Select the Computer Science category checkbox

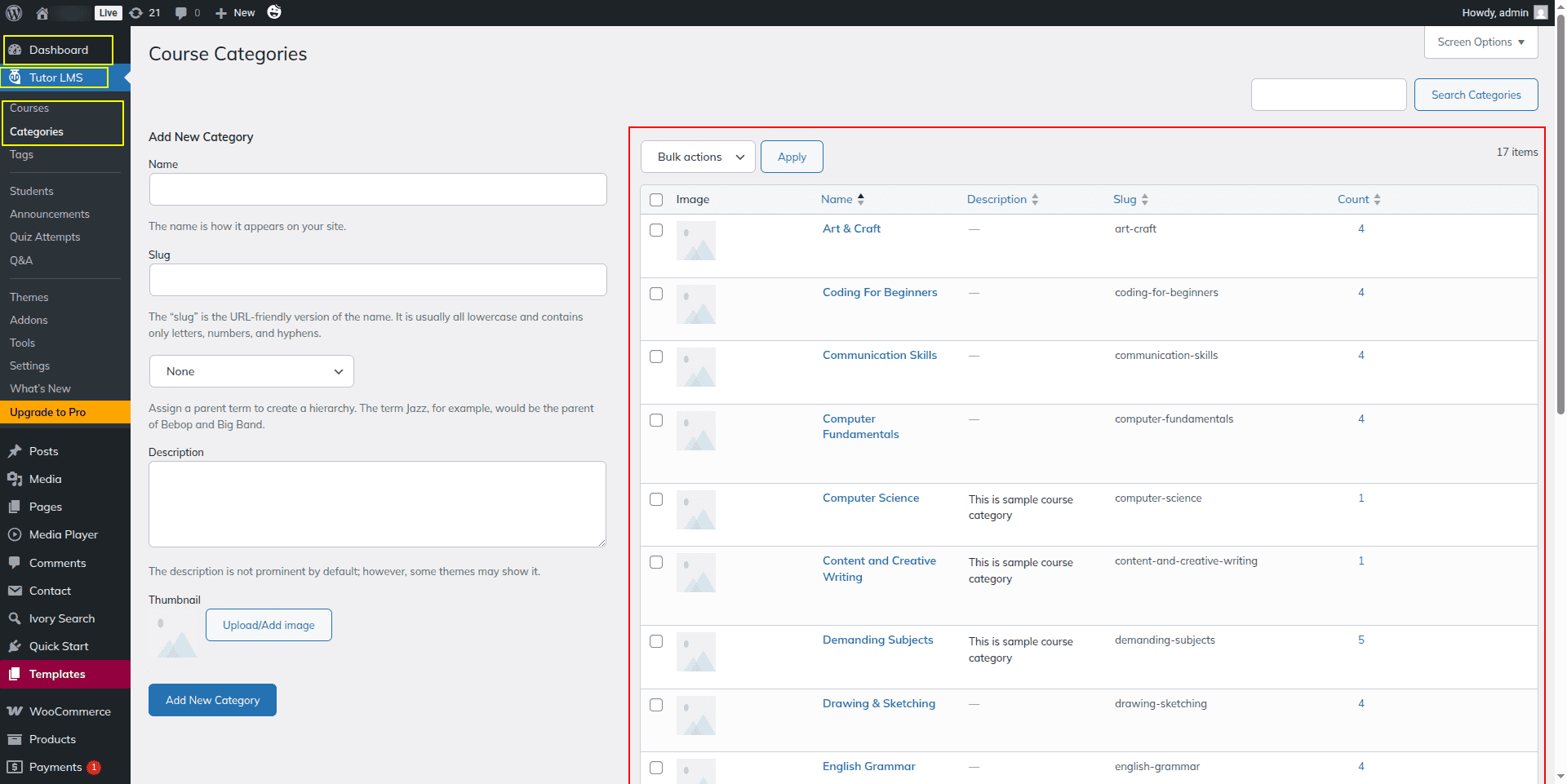656,499
